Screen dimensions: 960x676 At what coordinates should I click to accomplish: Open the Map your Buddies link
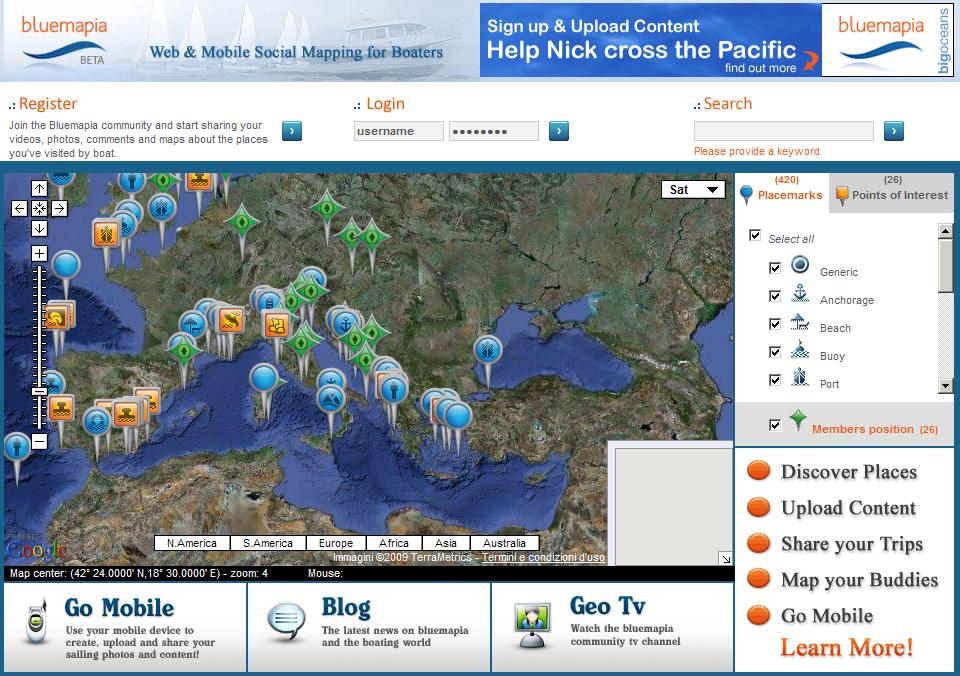tap(859, 580)
